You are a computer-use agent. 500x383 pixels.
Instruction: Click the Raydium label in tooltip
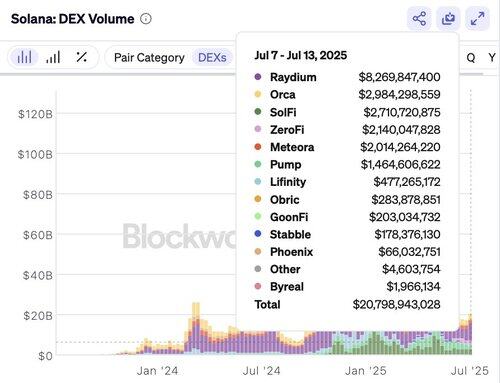[x=293, y=77]
